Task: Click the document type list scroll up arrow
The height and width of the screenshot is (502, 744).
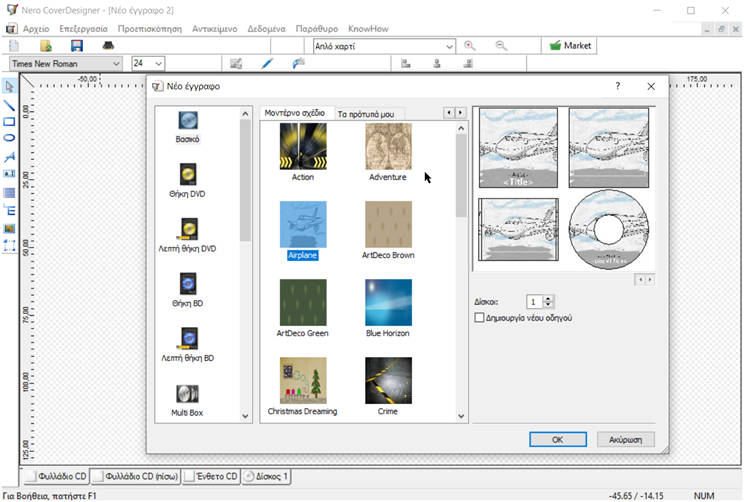Action: point(245,114)
